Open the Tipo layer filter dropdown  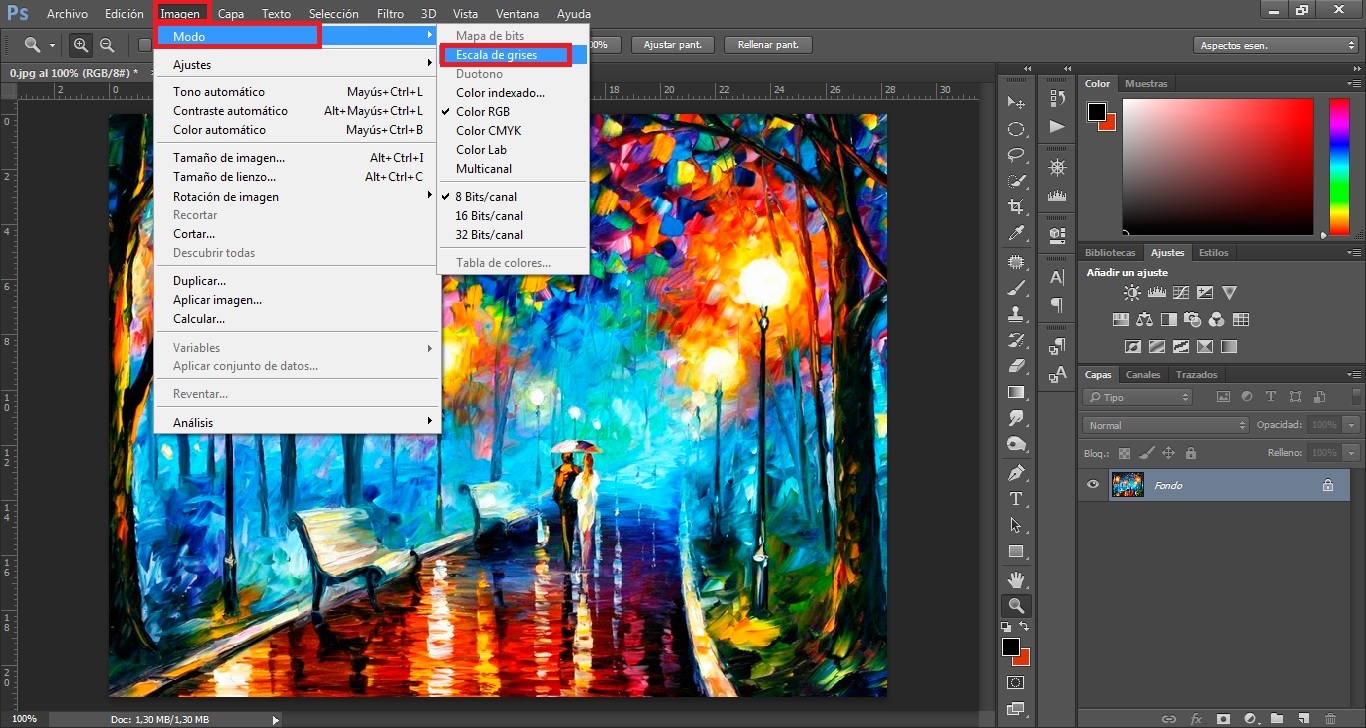click(x=1138, y=397)
